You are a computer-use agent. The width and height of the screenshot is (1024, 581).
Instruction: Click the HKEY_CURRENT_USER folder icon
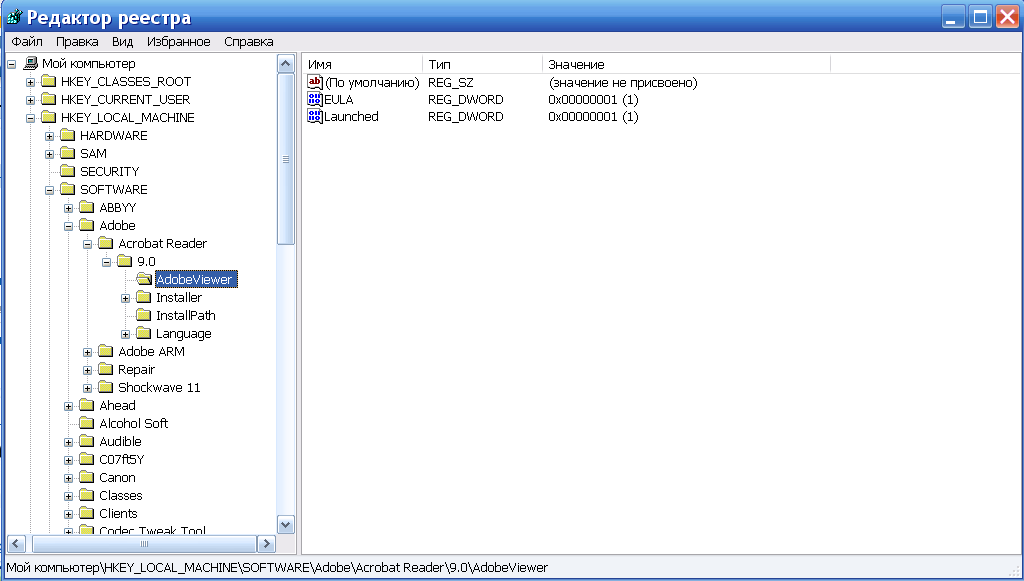[x=49, y=99]
